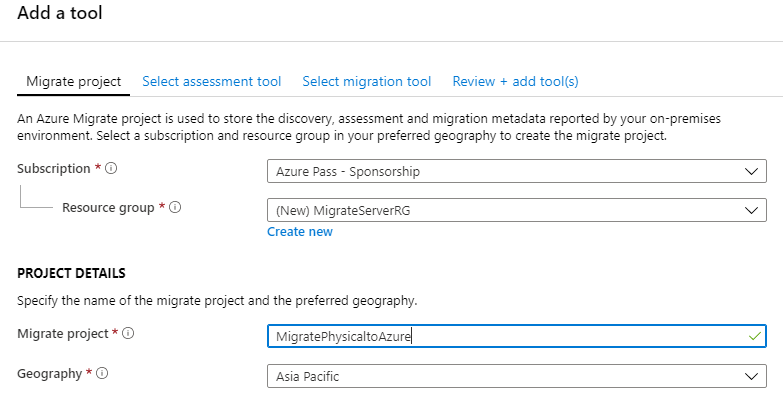The image size is (783, 407).
Task: Click the green validation checkmark in project field
Action: tap(755, 336)
